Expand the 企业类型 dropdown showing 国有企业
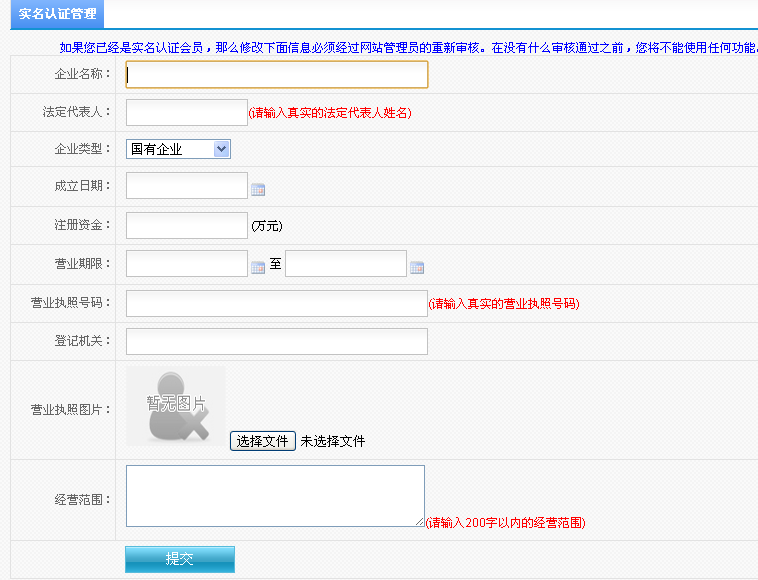The width and height of the screenshot is (758, 580). tap(179, 149)
